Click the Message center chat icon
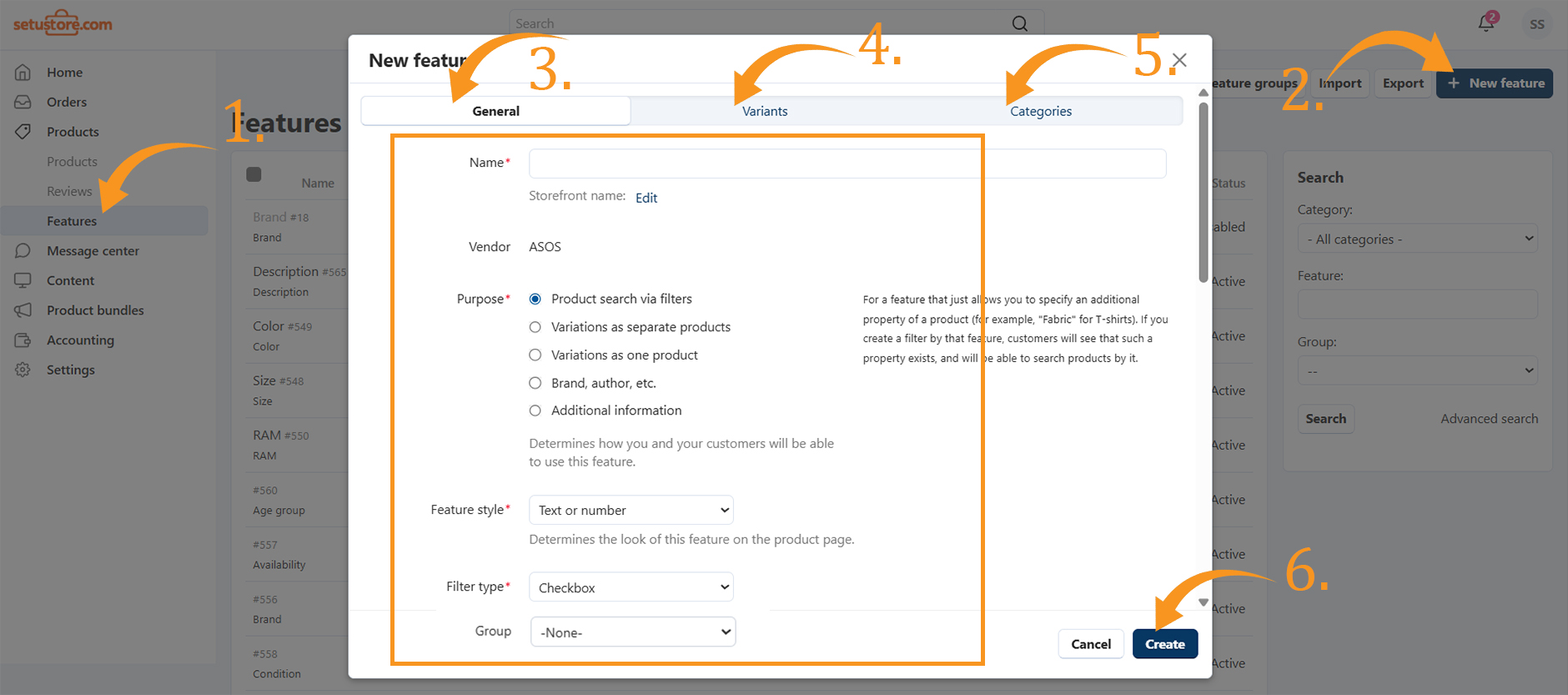 pyautogui.click(x=23, y=251)
